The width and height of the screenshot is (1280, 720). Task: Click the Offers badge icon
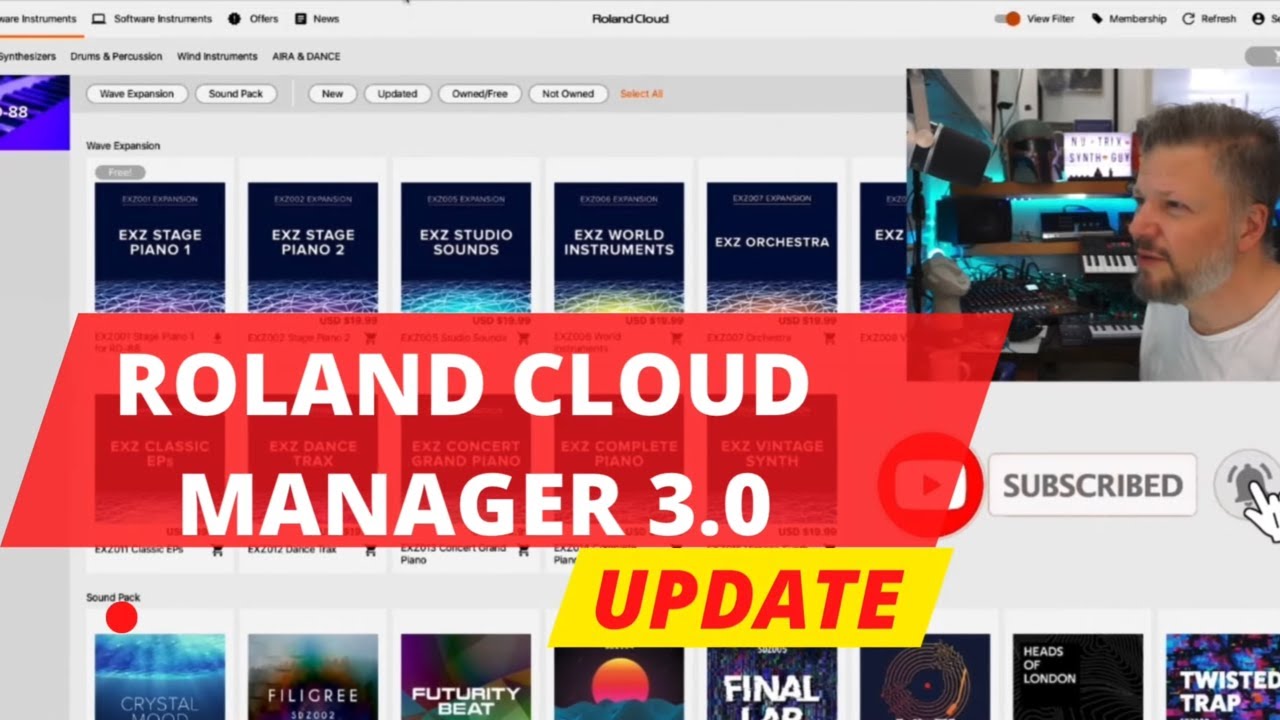click(234, 18)
